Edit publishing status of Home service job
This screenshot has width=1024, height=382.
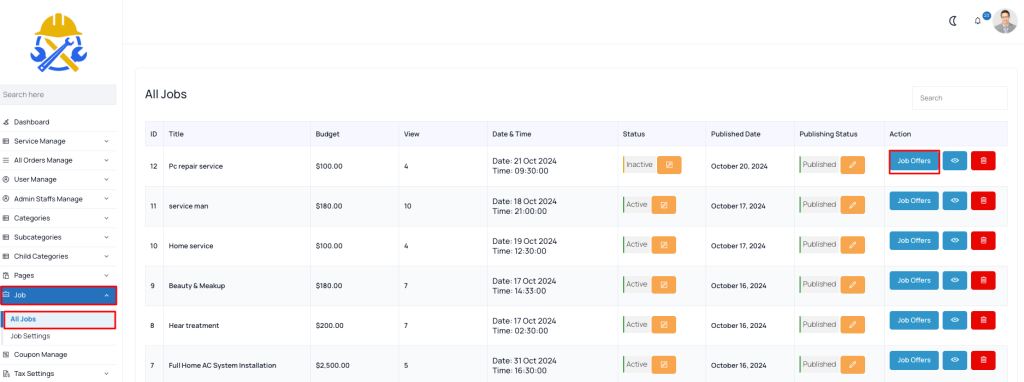click(x=852, y=245)
